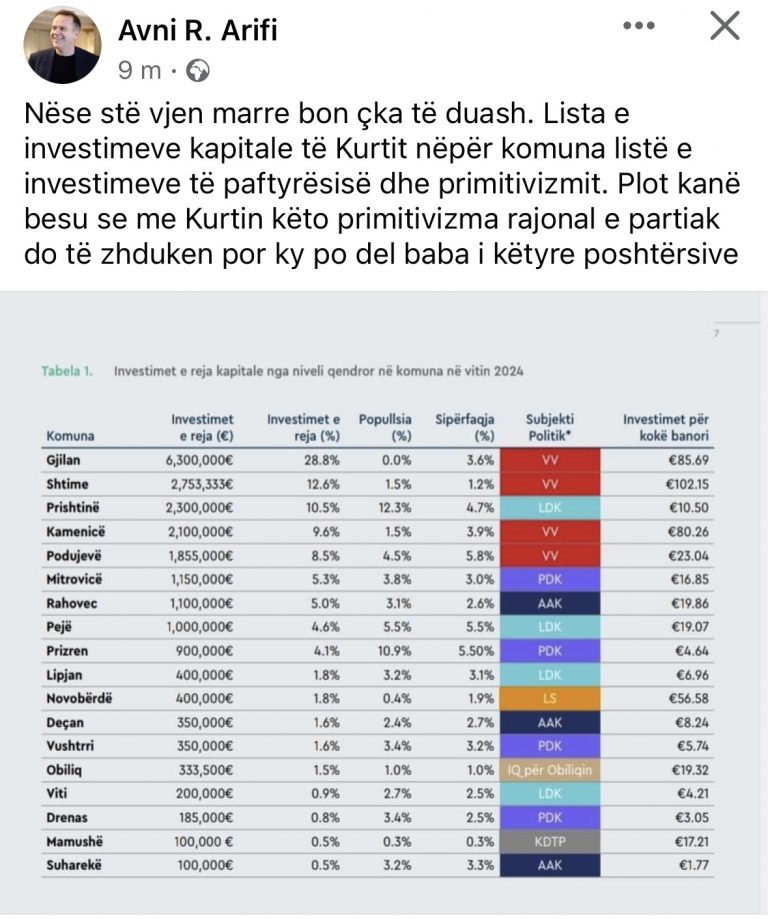Viewport: 768px width, 919px height.
Task: Open the Avni R. Arifi profile name link
Action: (x=198, y=29)
